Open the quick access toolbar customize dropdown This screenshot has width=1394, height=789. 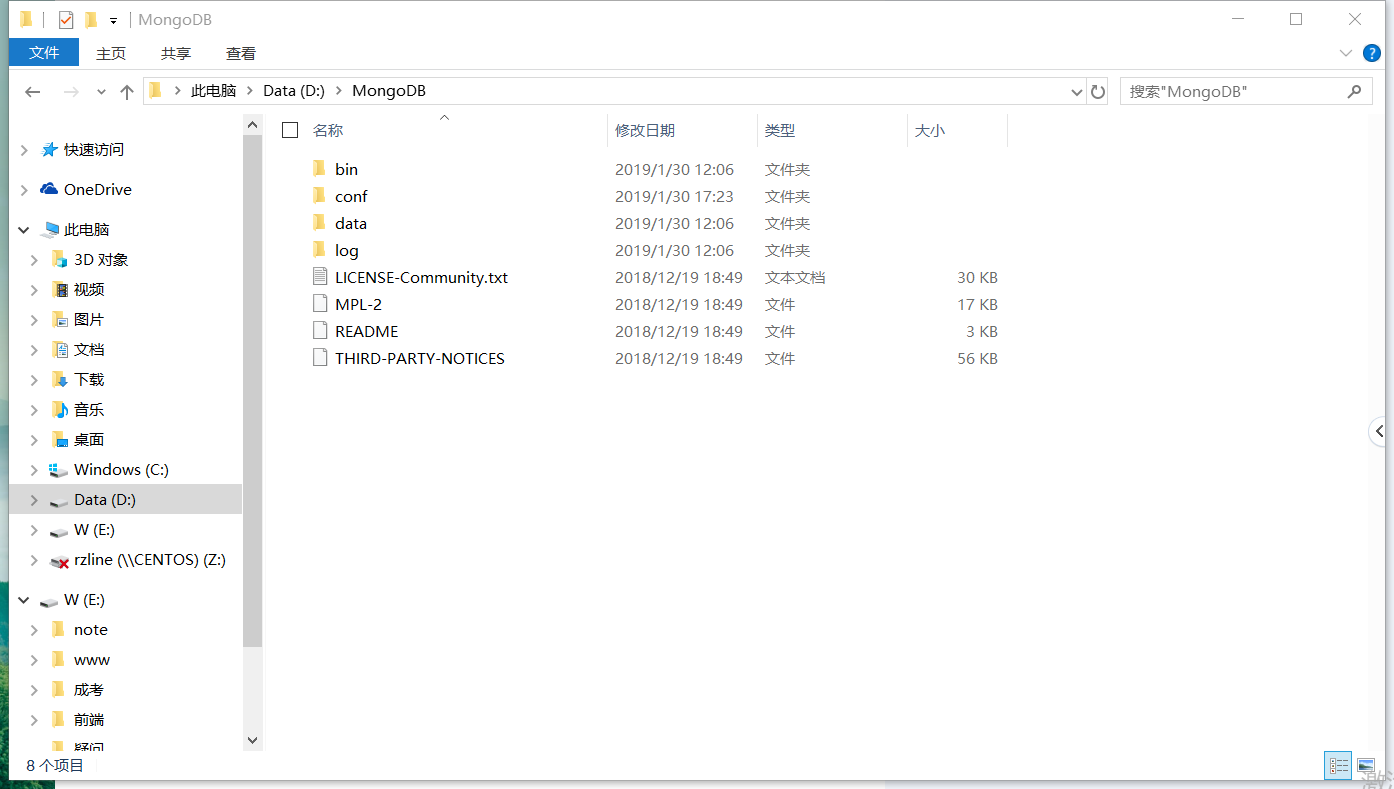(113, 20)
